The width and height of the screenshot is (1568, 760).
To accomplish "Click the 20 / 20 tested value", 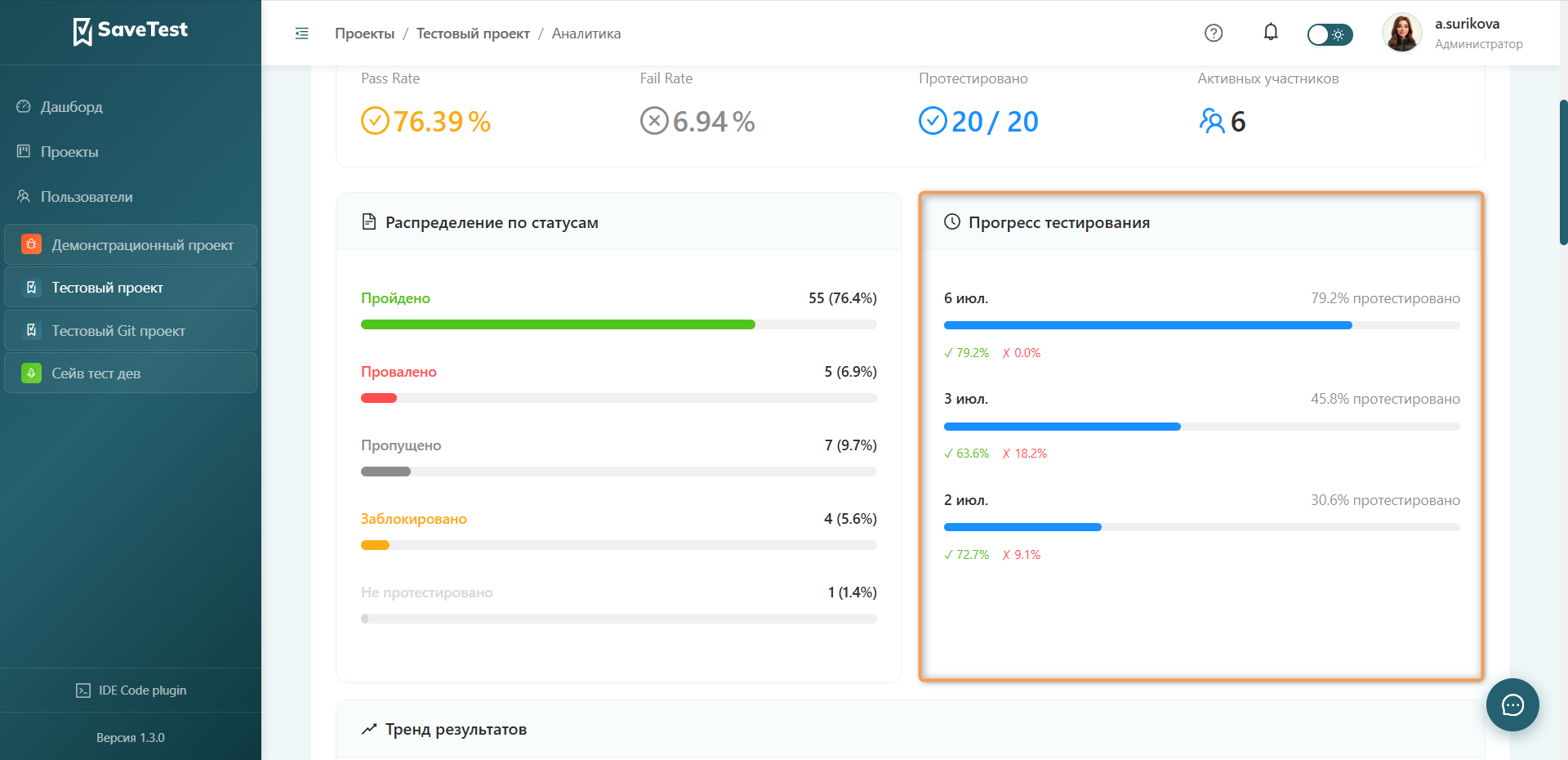I will (x=995, y=122).
